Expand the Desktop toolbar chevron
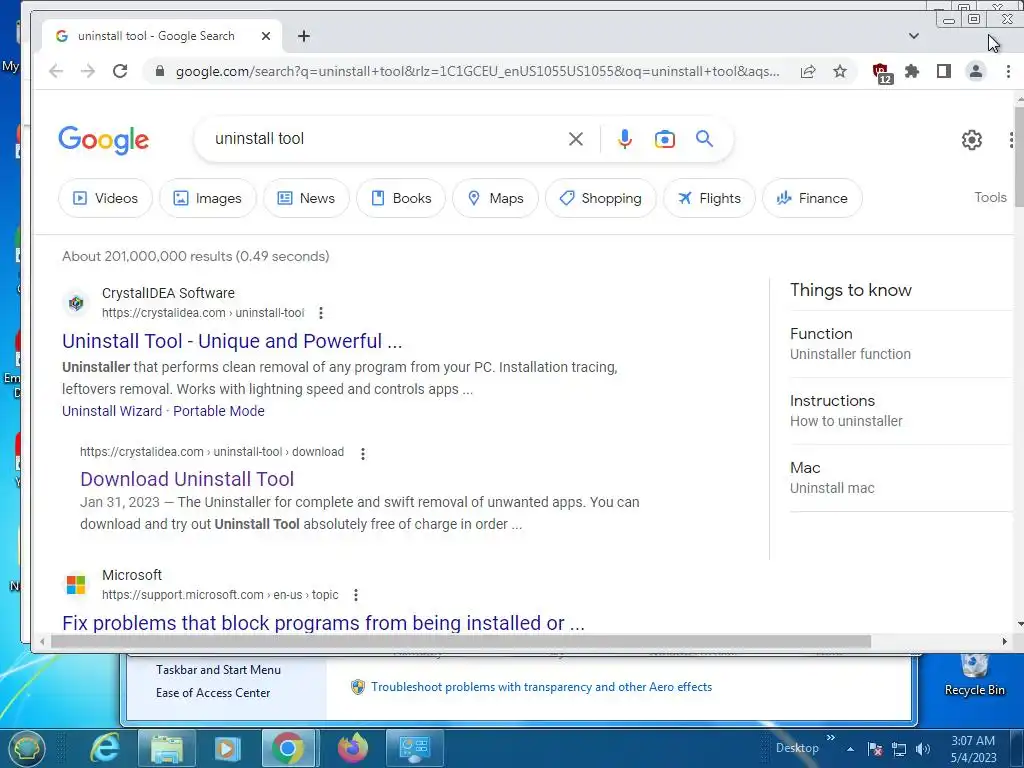 click(831, 738)
